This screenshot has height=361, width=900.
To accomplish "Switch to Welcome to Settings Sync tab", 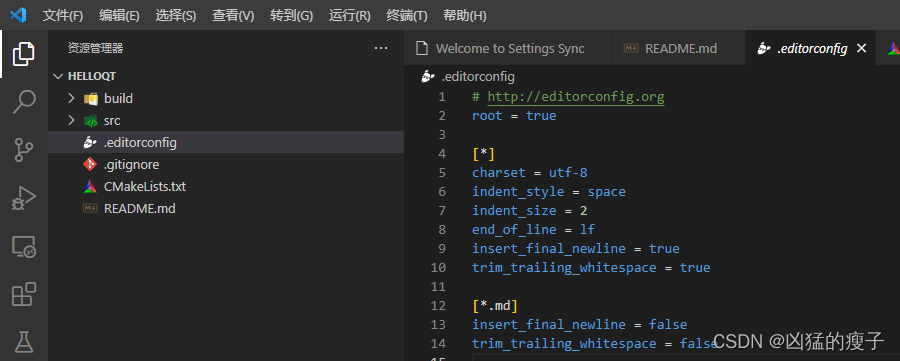I will click(508, 49).
